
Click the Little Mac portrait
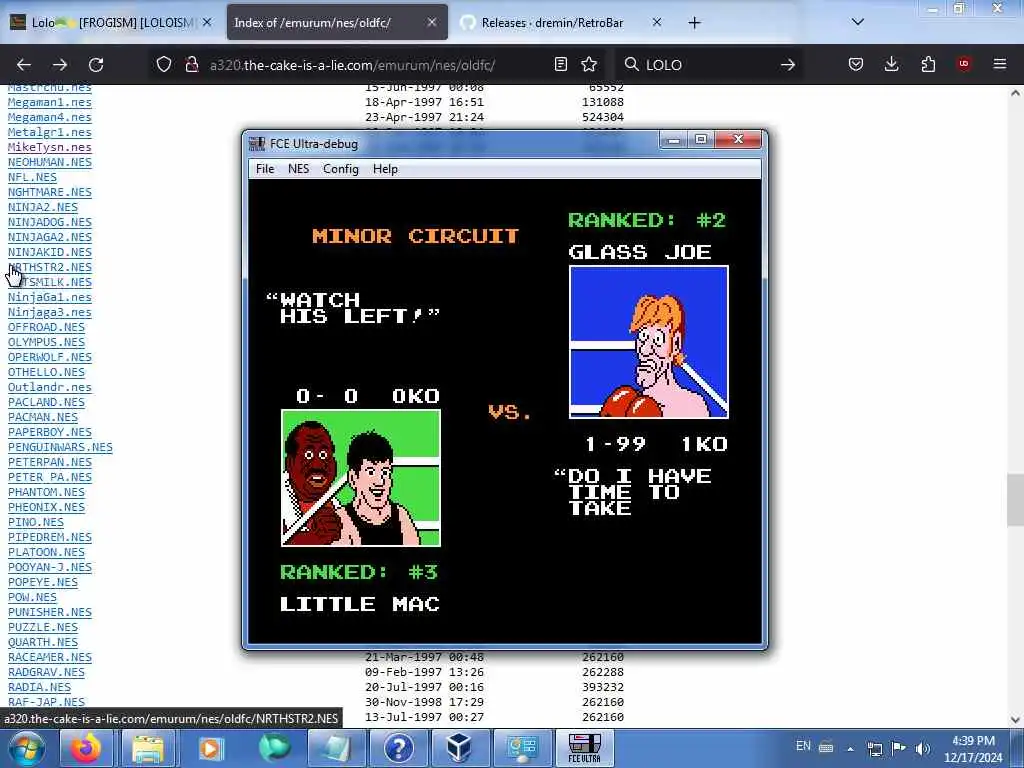pos(360,478)
